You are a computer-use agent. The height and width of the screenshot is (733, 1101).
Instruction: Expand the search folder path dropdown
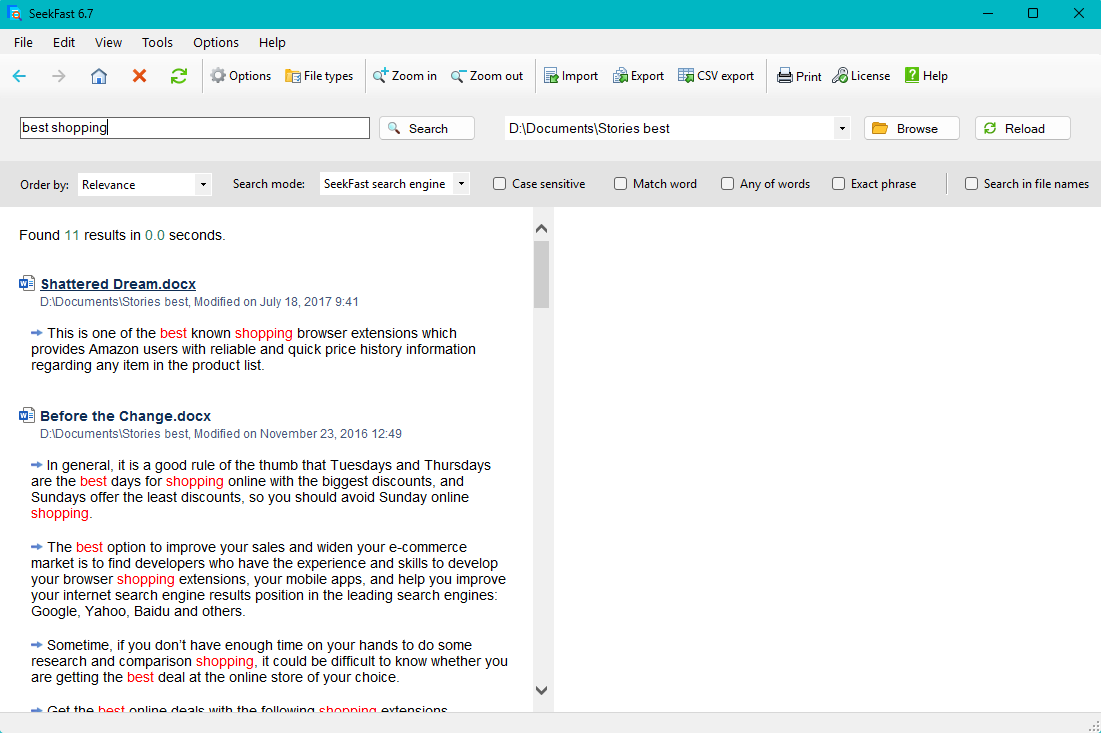tap(843, 128)
